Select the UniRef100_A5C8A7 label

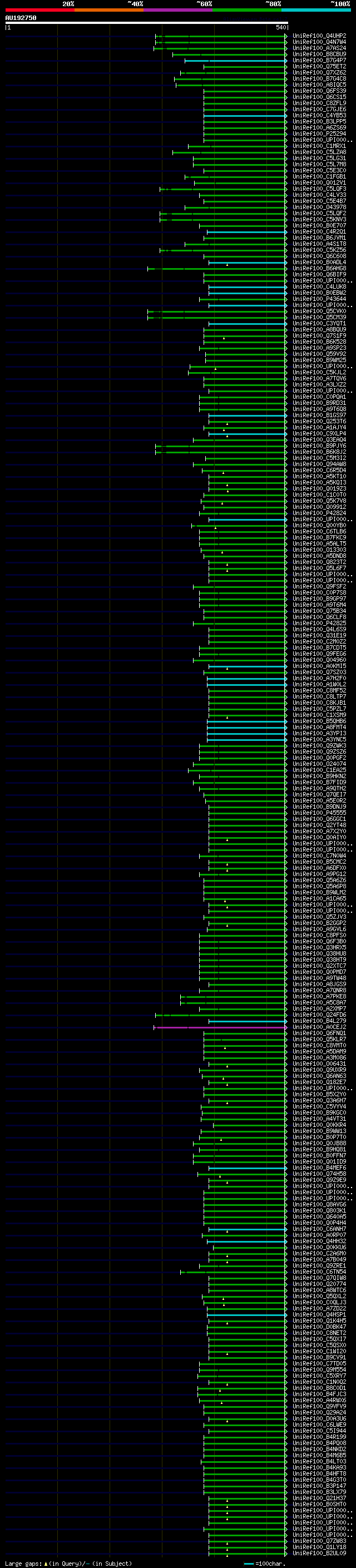319,1002
